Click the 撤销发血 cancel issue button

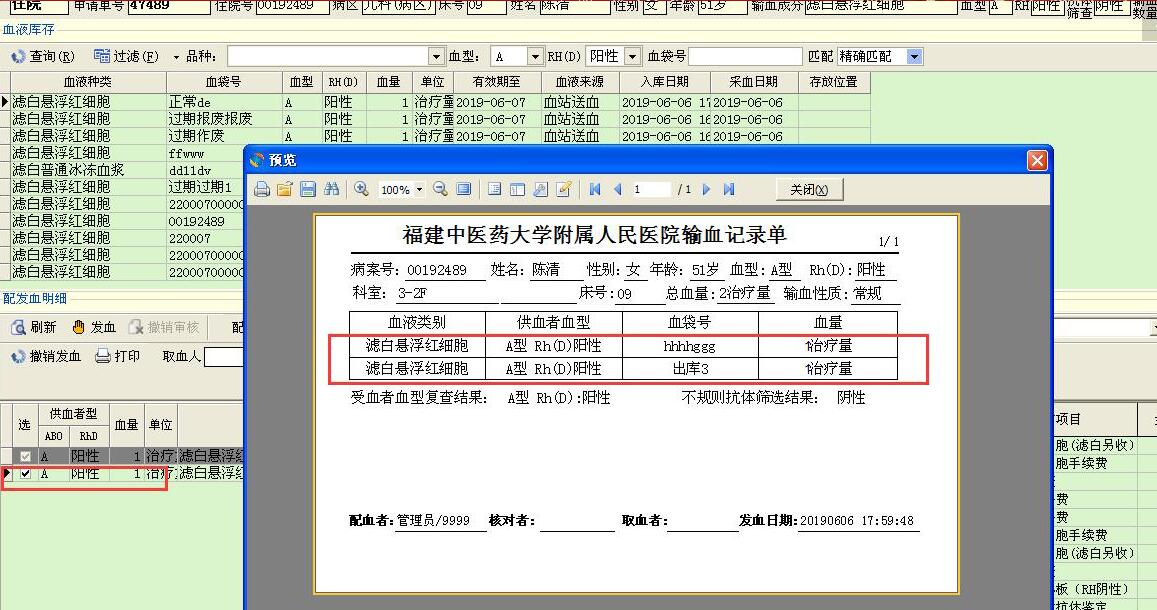point(46,356)
